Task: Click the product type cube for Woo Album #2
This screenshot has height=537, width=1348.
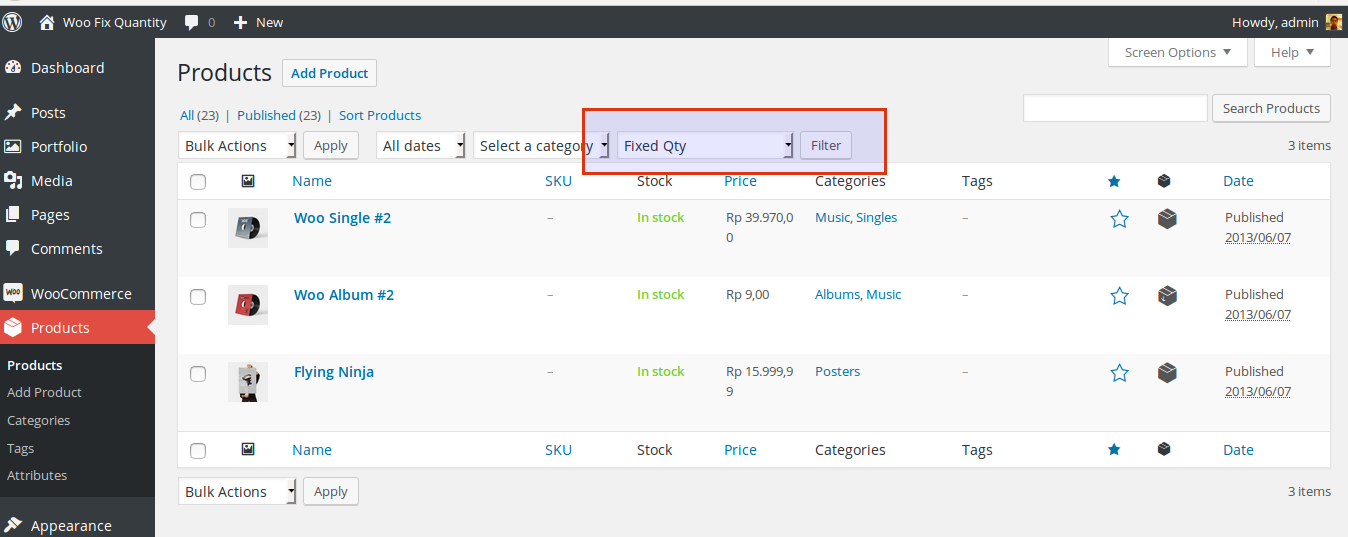Action: point(1167,296)
